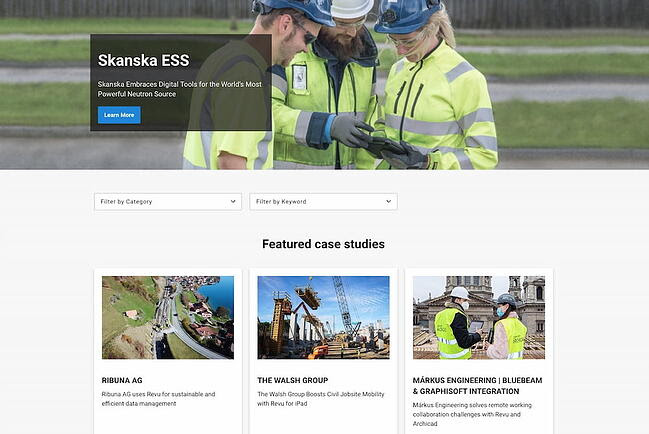649x434 pixels.
Task: Click the Skanska ESS banner heading
Action: click(144, 60)
